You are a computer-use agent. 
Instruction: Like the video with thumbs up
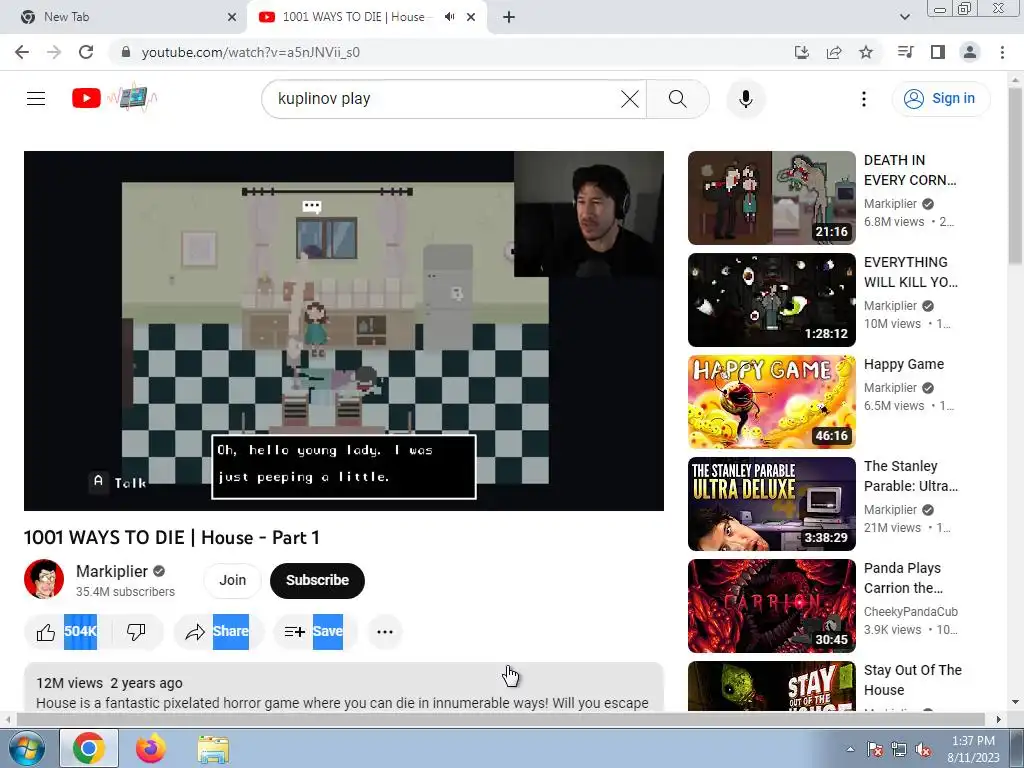click(46, 632)
